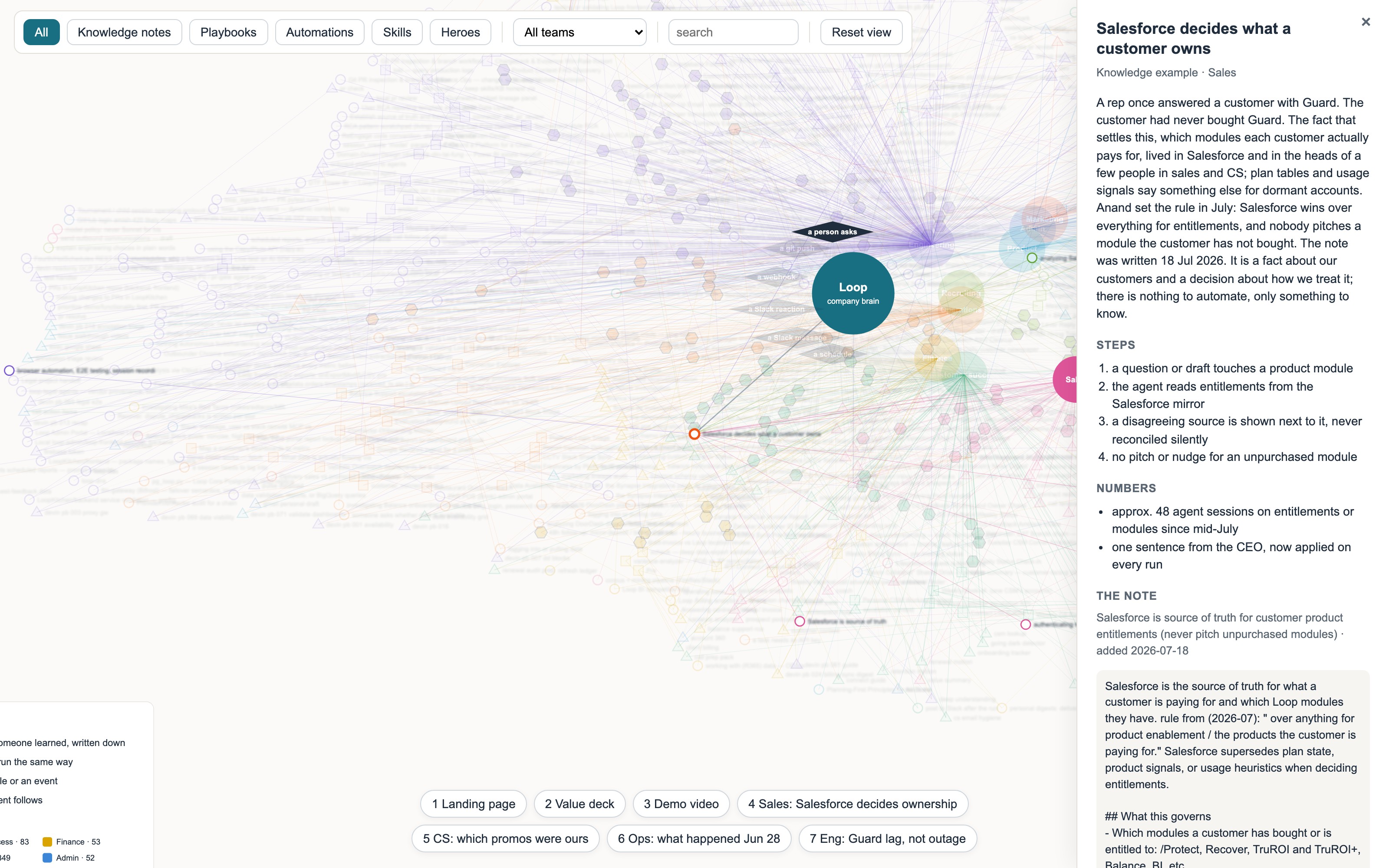Click the Reset view button
Image resolution: width=1389 pixels, height=868 pixels.
[x=861, y=32]
